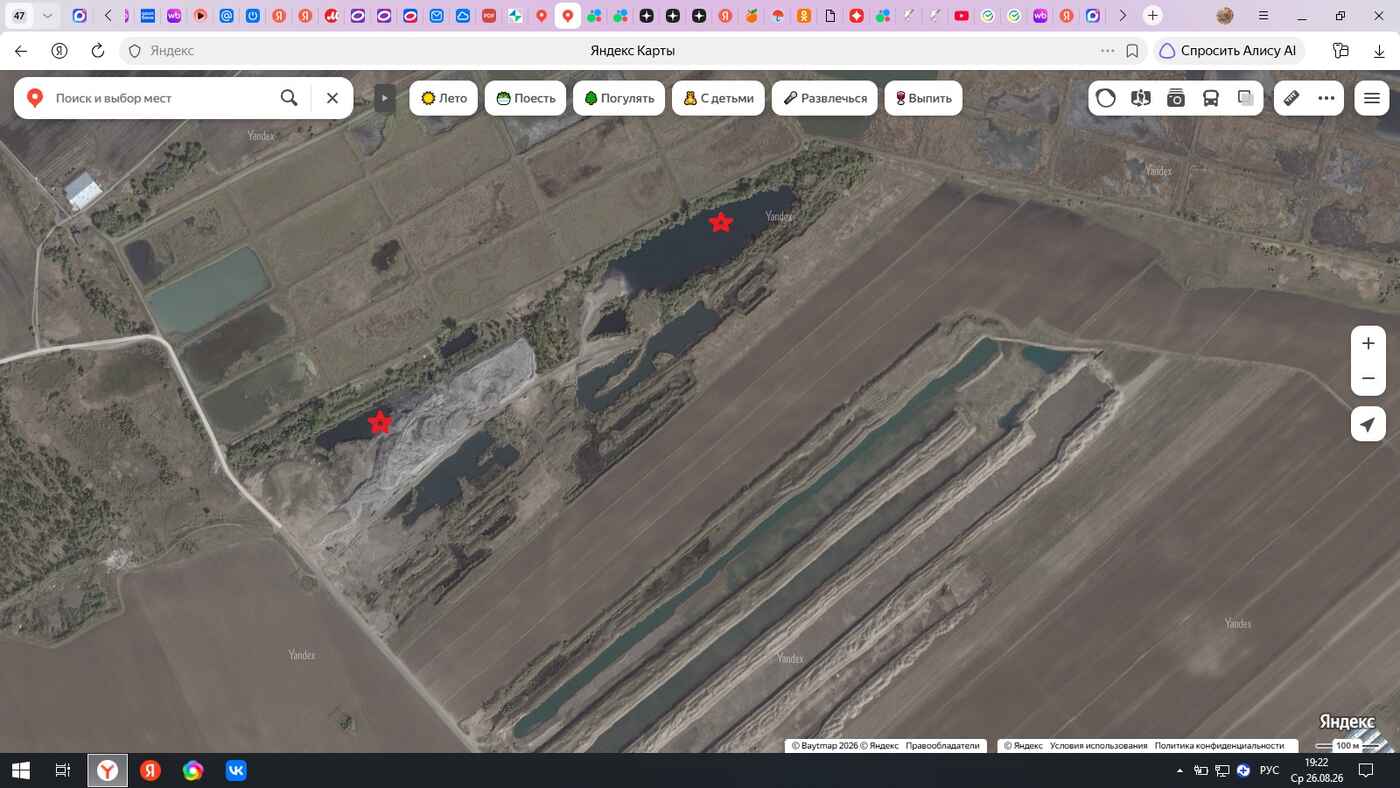Open the traffic layer icon

(1106, 98)
